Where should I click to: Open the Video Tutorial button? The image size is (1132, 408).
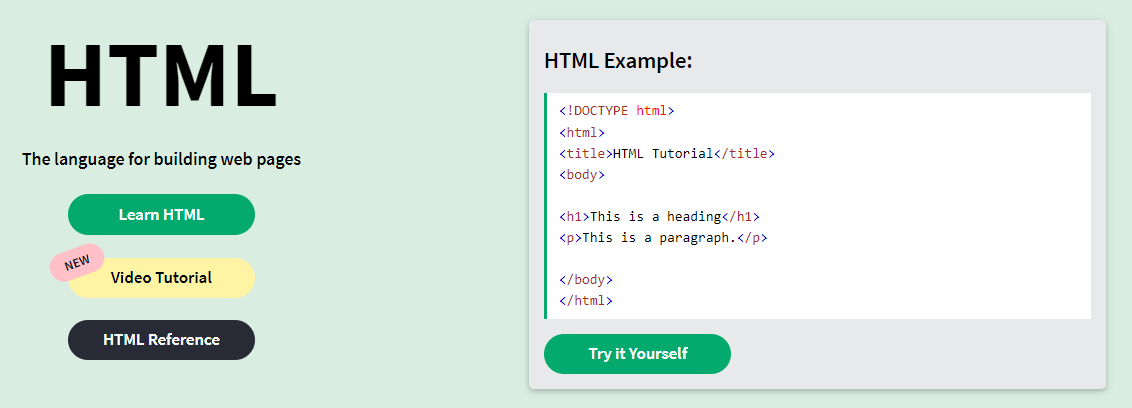point(161,278)
